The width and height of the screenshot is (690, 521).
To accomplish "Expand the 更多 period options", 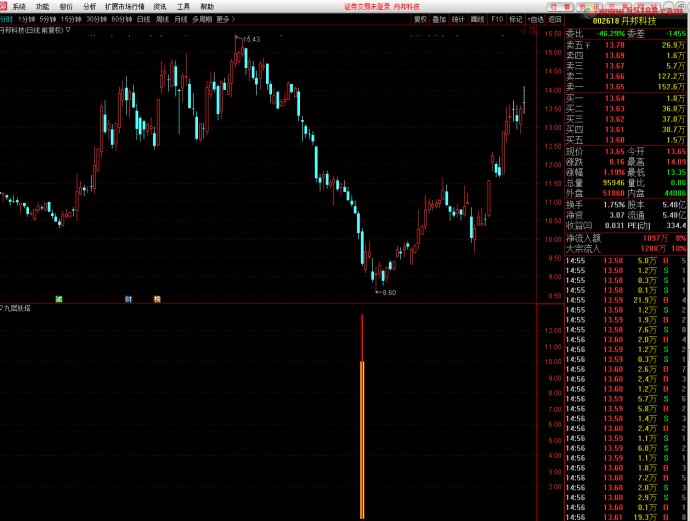I will pyautogui.click(x=225, y=19).
